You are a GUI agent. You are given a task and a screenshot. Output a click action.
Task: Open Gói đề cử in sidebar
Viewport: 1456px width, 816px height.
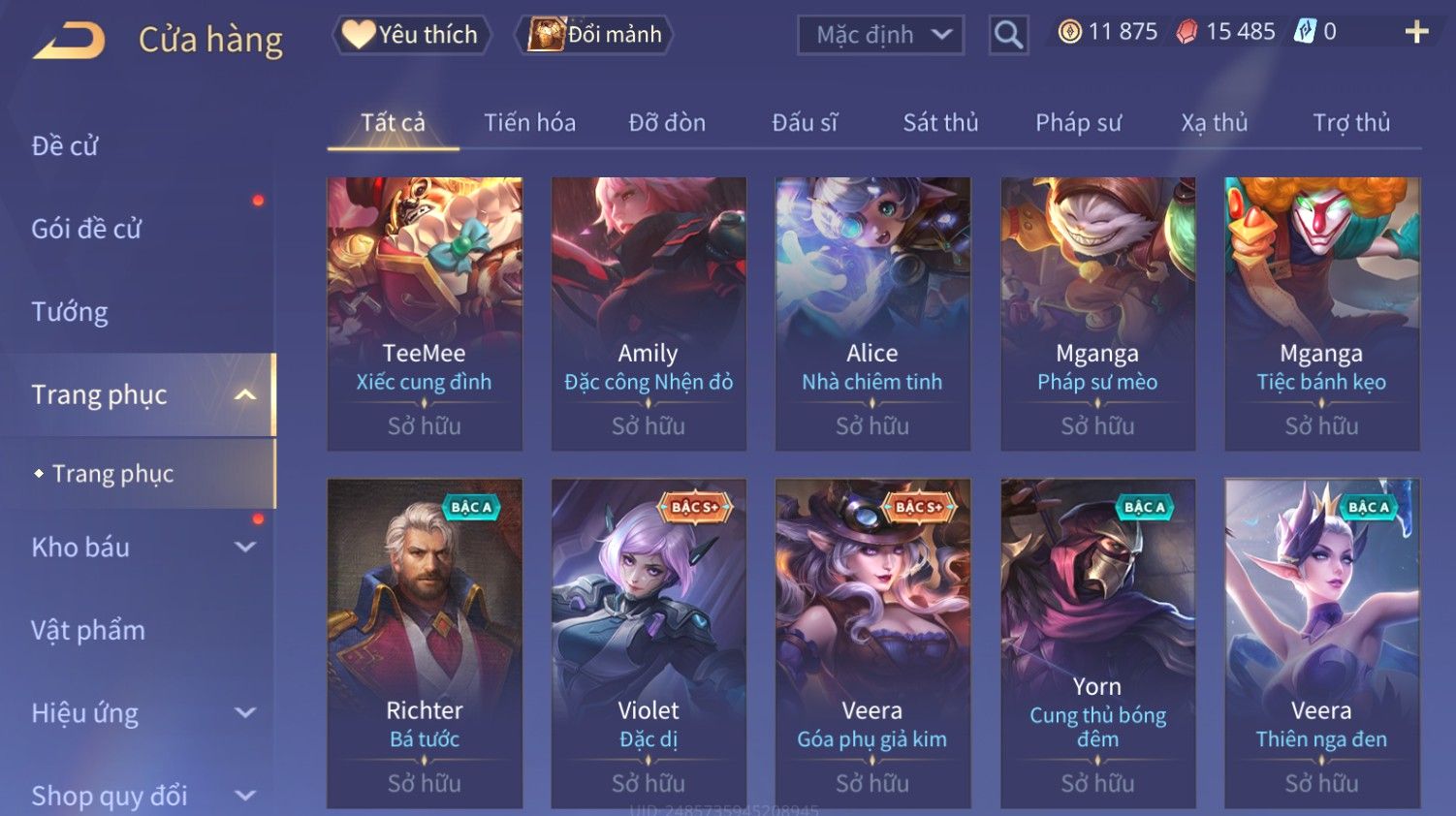tap(86, 229)
